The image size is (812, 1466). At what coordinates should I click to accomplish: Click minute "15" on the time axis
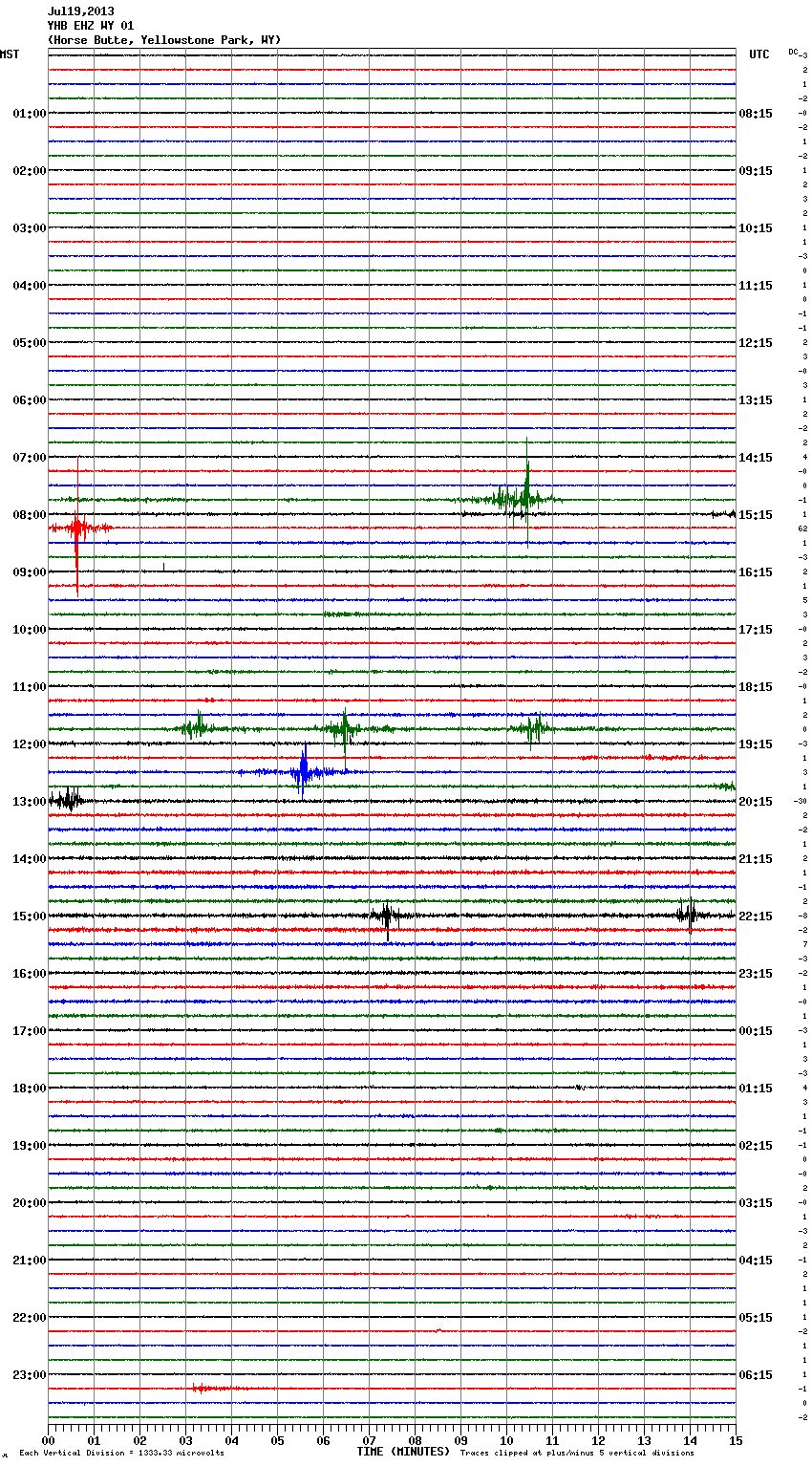tap(736, 1440)
